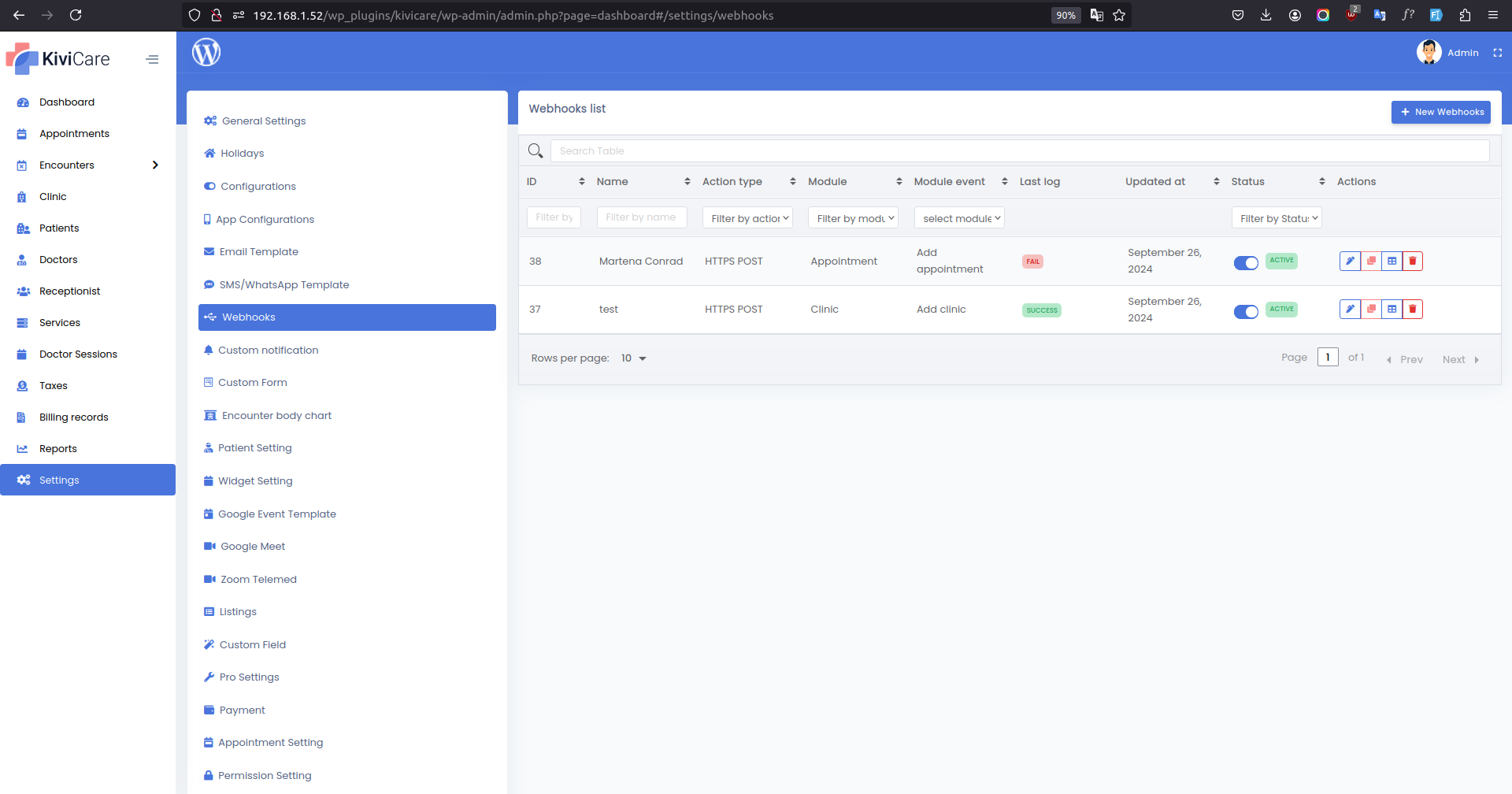Disable the active status toggle for webhook 38
This screenshot has height=794, width=1512.
(x=1245, y=263)
